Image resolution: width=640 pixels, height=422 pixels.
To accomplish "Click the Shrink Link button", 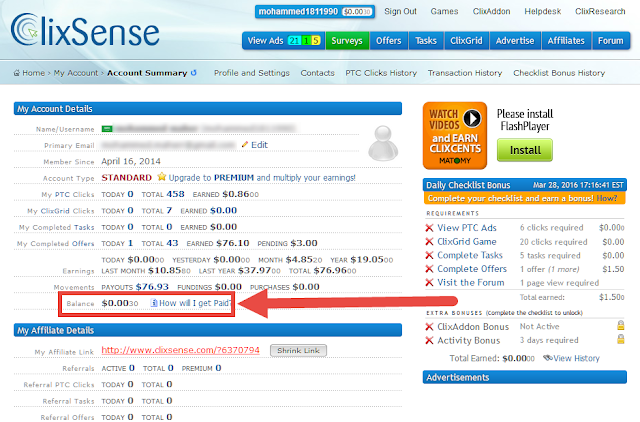I will click(x=298, y=351).
